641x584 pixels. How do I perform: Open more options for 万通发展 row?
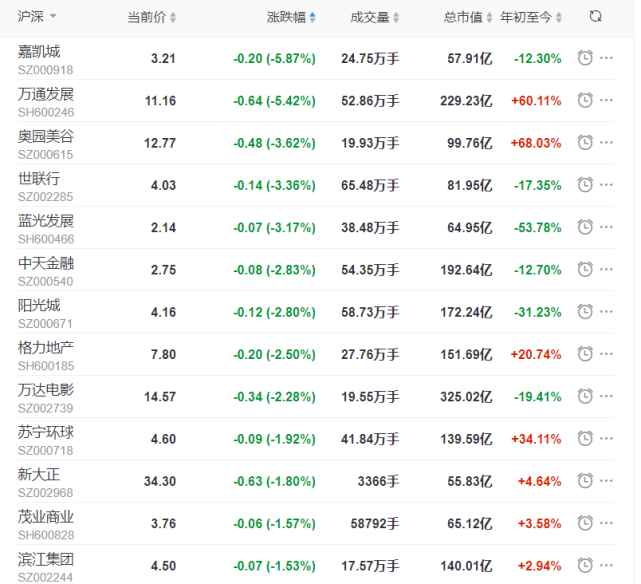(606, 100)
